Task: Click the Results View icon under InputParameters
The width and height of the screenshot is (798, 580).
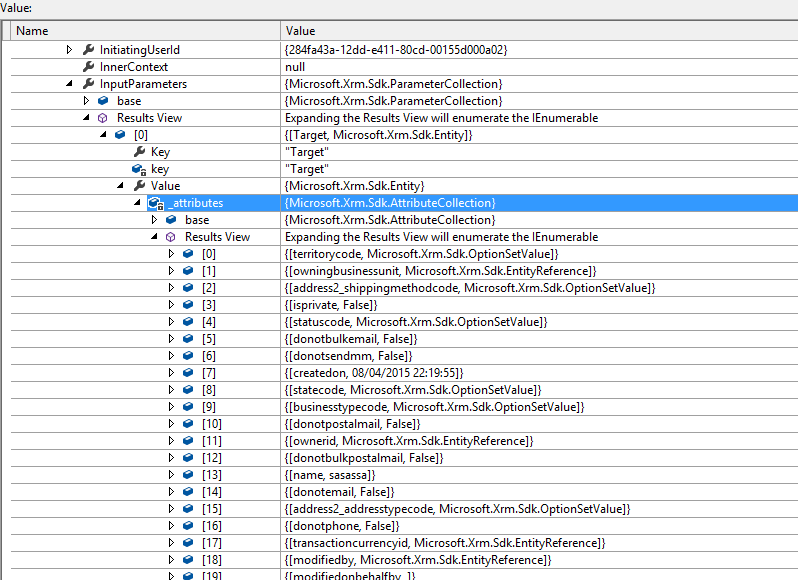Action: (103, 118)
